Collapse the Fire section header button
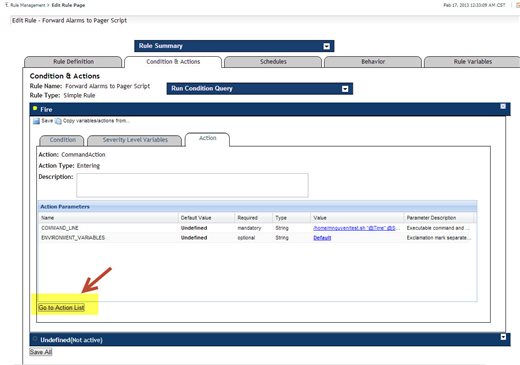Image resolution: width=520 pixels, height=365 pixels. (x=503, y=106)
